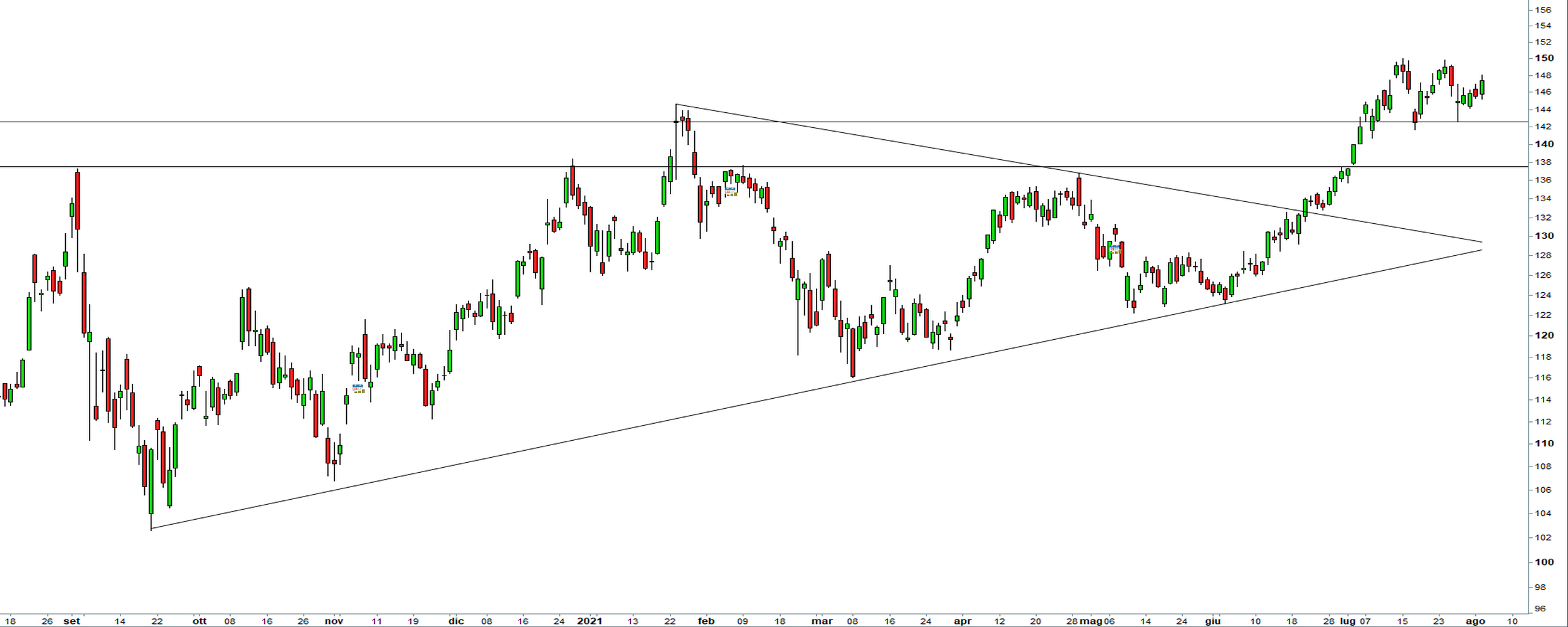The height and width of the screenshot is (627, 1568).
Task: Click the descending trendline's start at January peak
Action: (x=676, y=104)
